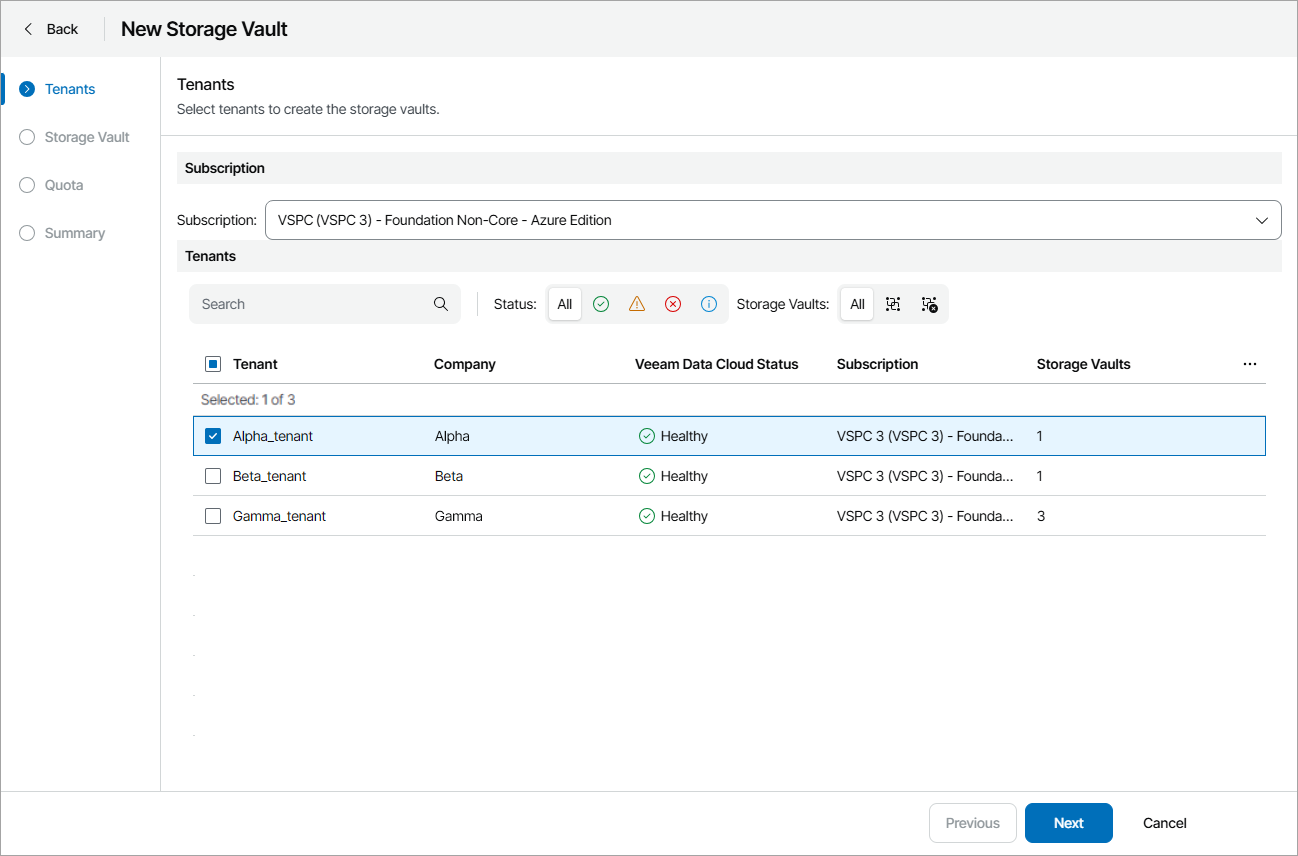Filter tenants by Error status icon
The height and width of the screenshot is (856, 1298).
pyautogui.click(x=673, y=304)
